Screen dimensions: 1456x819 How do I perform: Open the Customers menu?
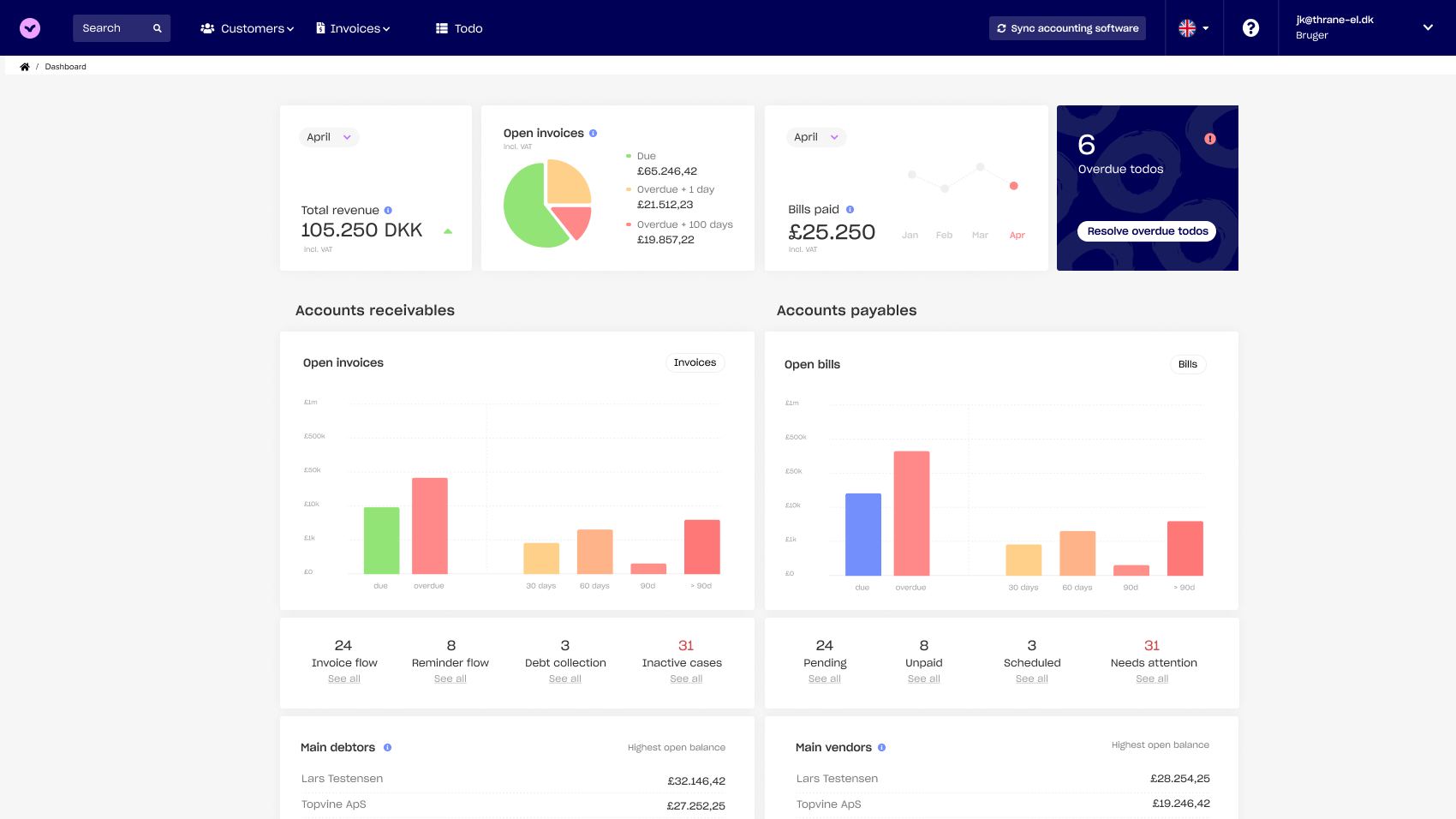pyautogui.click(x=247, y=28)
